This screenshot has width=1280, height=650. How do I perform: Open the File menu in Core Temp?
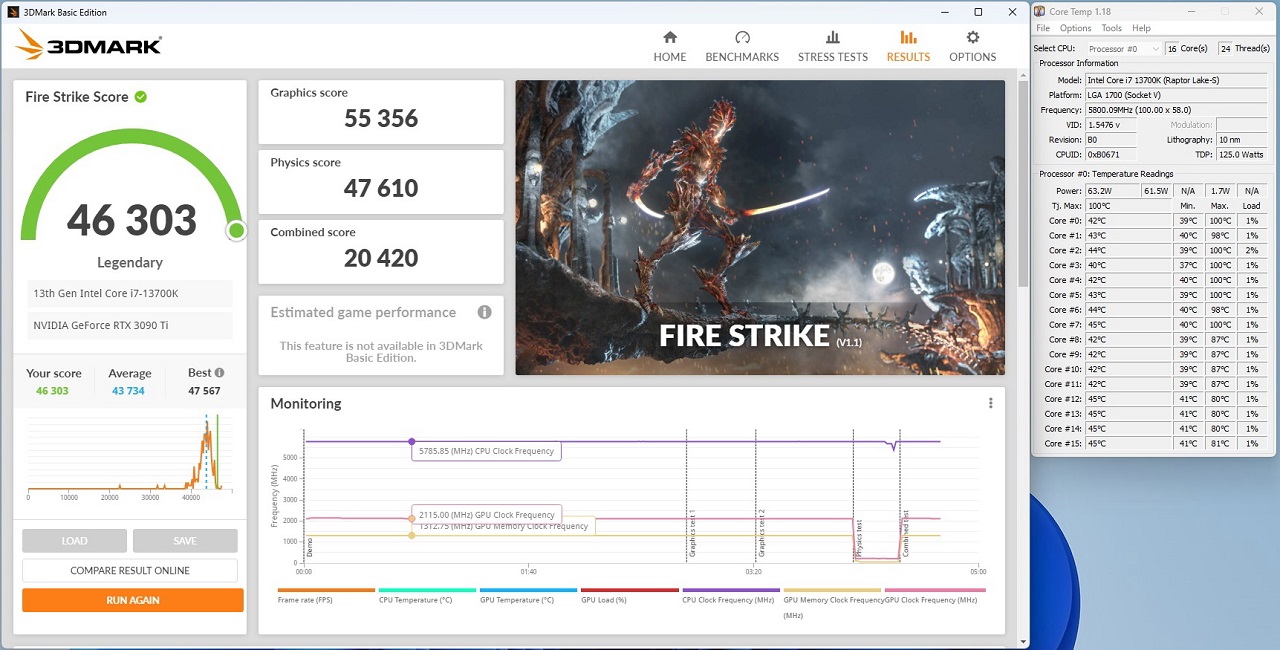(1043, 28)
